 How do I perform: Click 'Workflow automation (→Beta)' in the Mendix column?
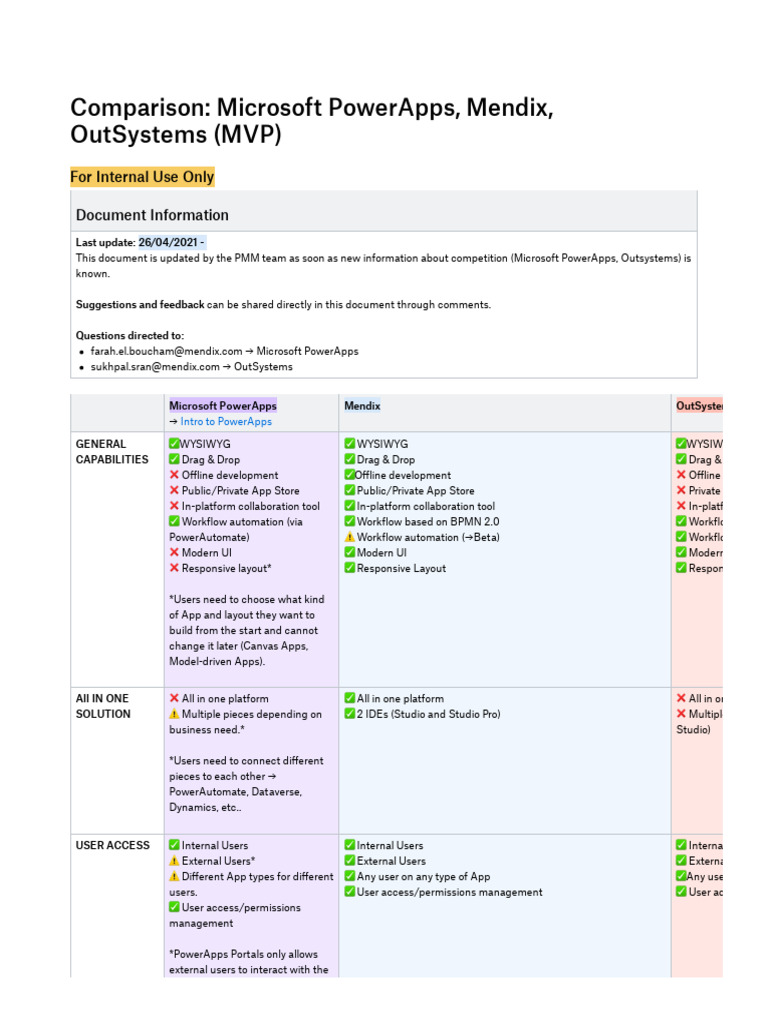click(x=428, y=537)
